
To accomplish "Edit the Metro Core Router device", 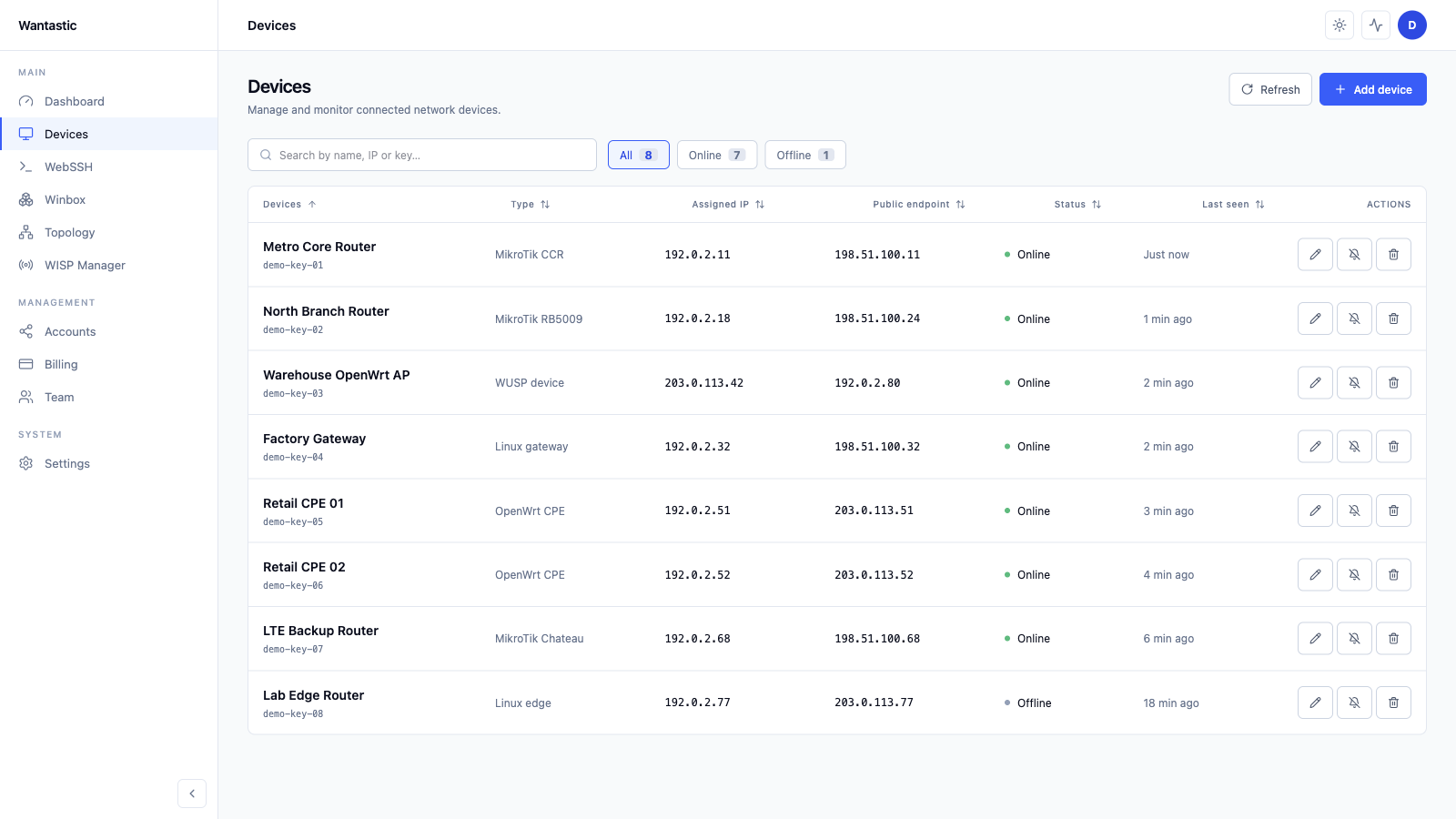I will [1315, 255].
